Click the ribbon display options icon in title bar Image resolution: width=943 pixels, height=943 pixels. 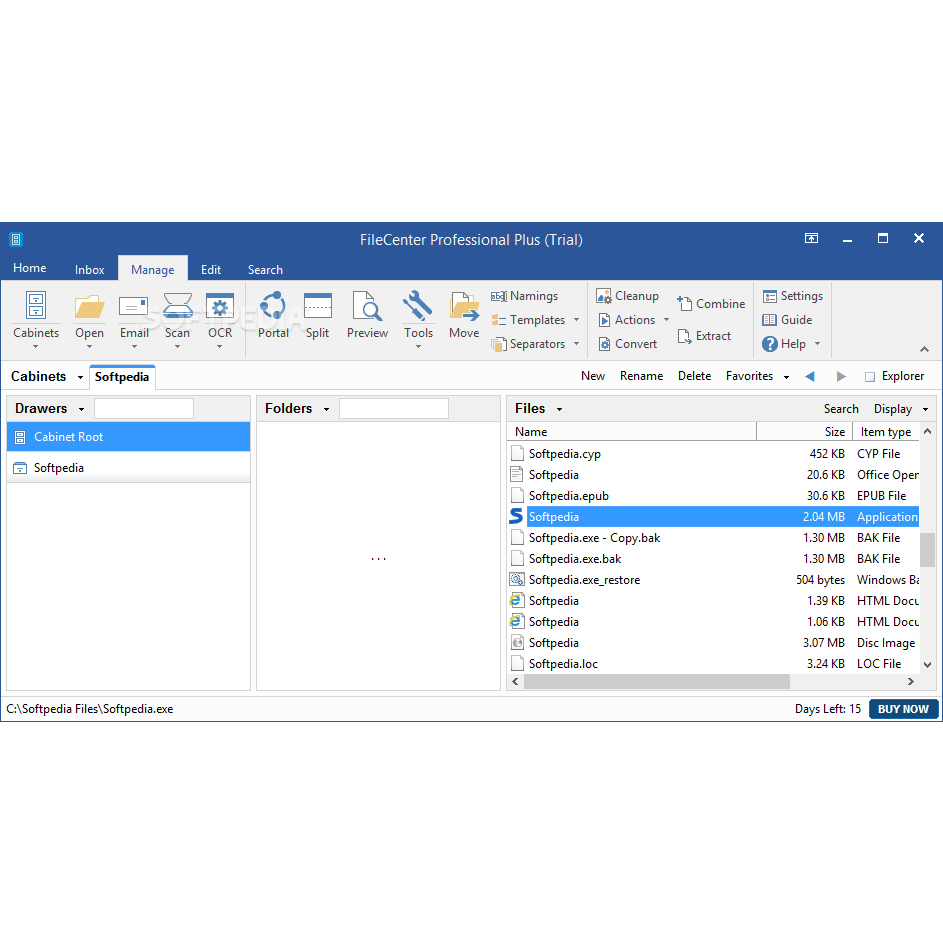(811, 239)
